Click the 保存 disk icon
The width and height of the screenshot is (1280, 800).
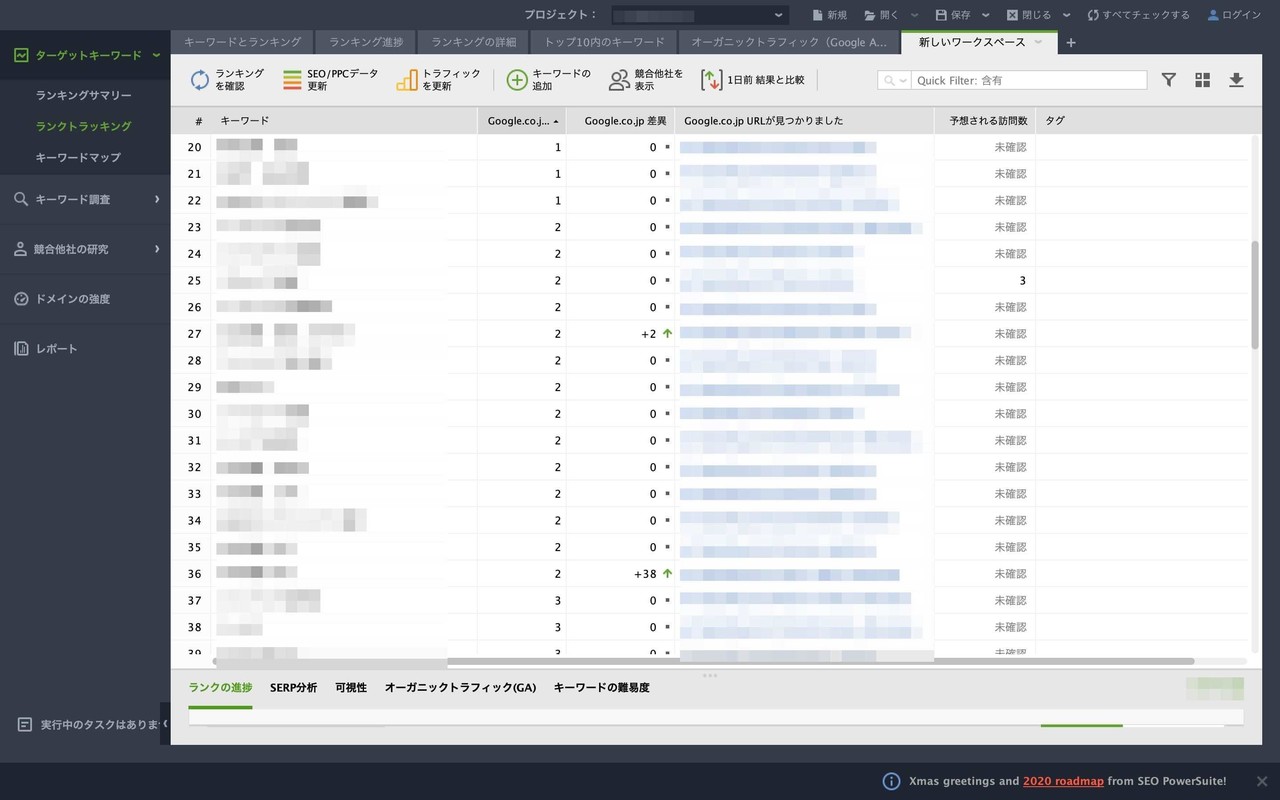tap(941, 15)
